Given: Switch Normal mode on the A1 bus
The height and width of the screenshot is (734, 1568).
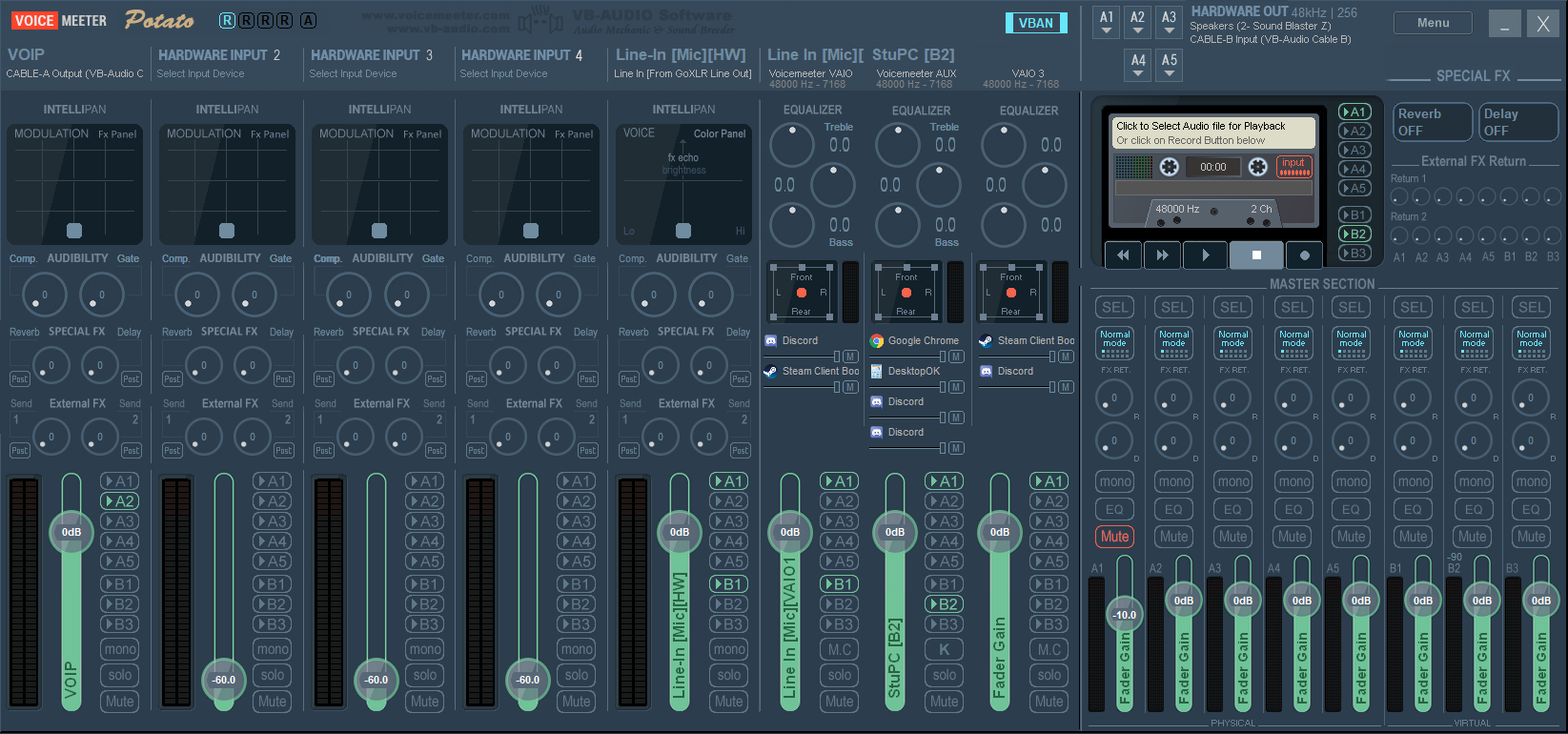Looking at the screenshot, I should [x=1114, y=343].
